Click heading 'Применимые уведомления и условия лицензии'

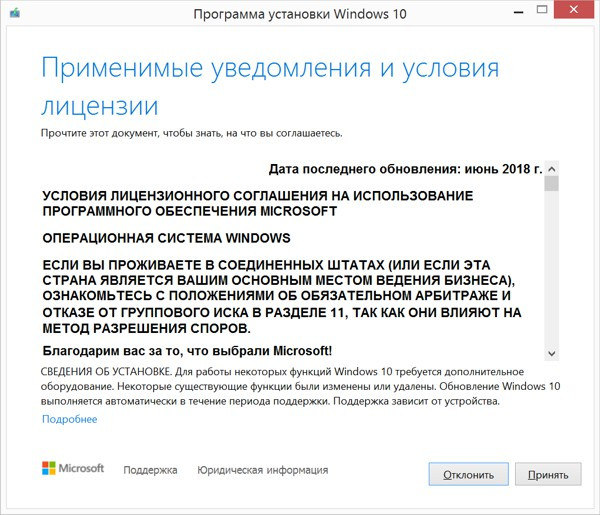pyautogui.click(x=270, y=86)
